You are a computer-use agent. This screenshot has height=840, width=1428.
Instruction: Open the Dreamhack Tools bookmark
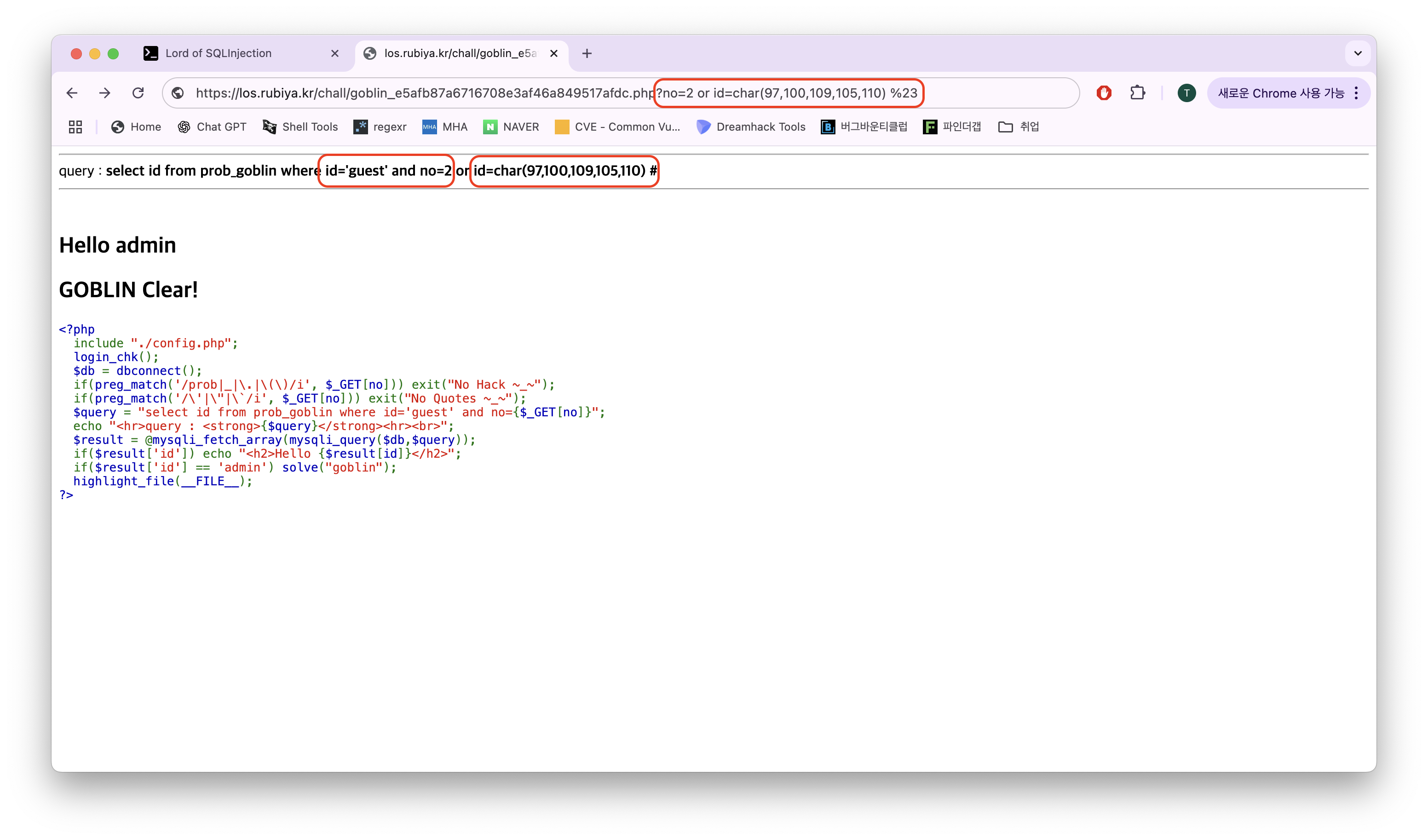[x=751, y=127]
